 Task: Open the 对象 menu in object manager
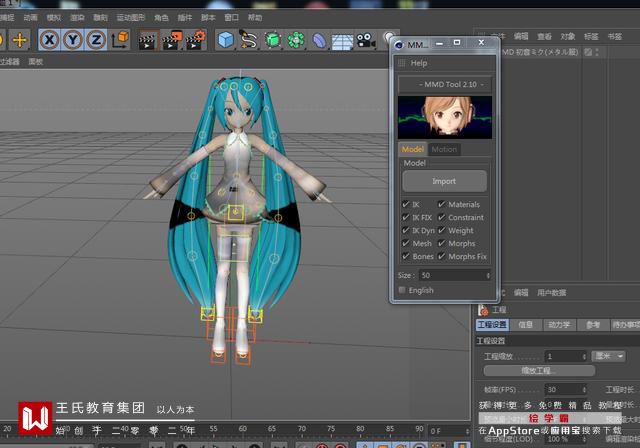click(568, 36)
